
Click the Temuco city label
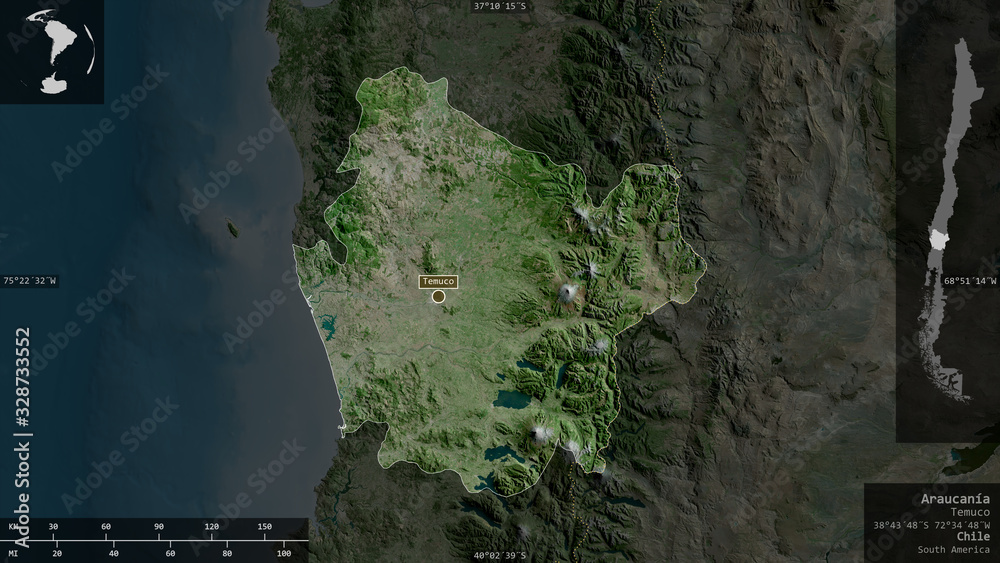438,281
